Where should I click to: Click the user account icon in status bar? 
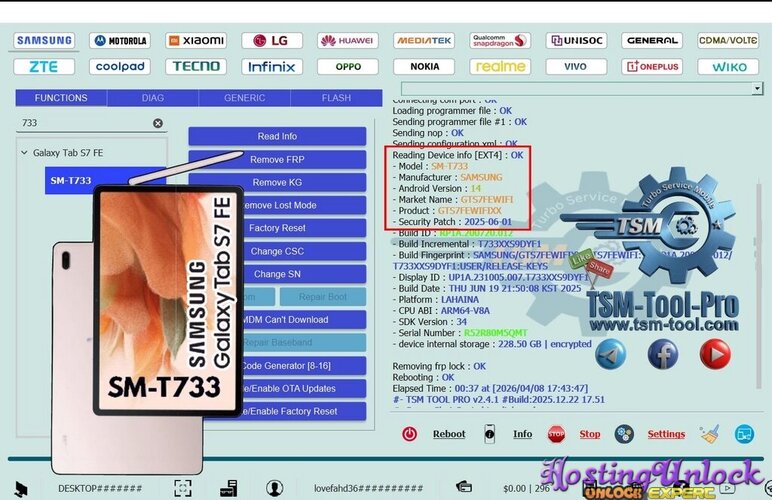[x=274, y=488]
